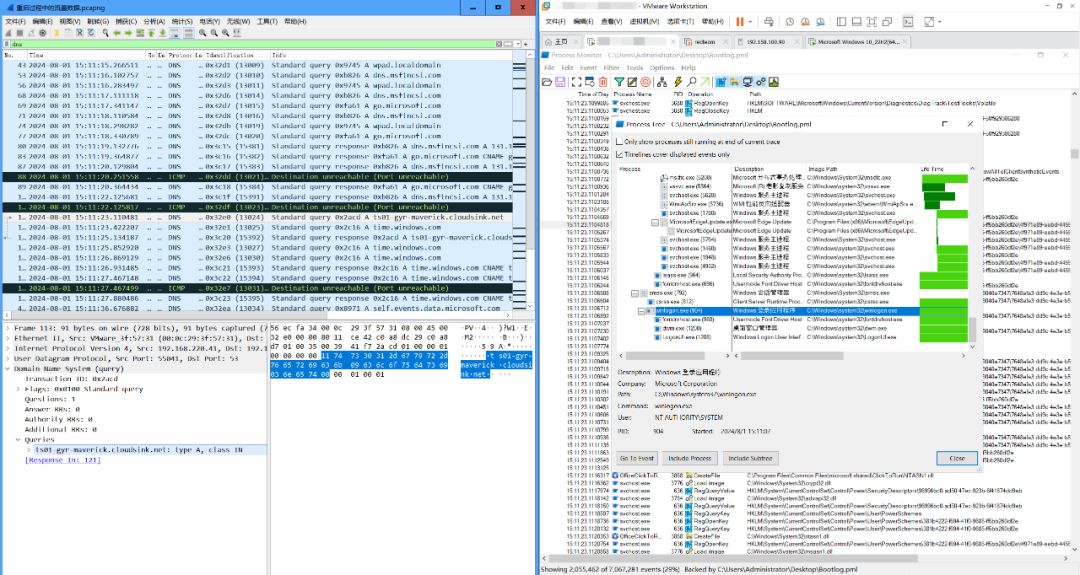Click VMware snapshot clock icon
The image size is (1080, 575).
click(790, 22)
